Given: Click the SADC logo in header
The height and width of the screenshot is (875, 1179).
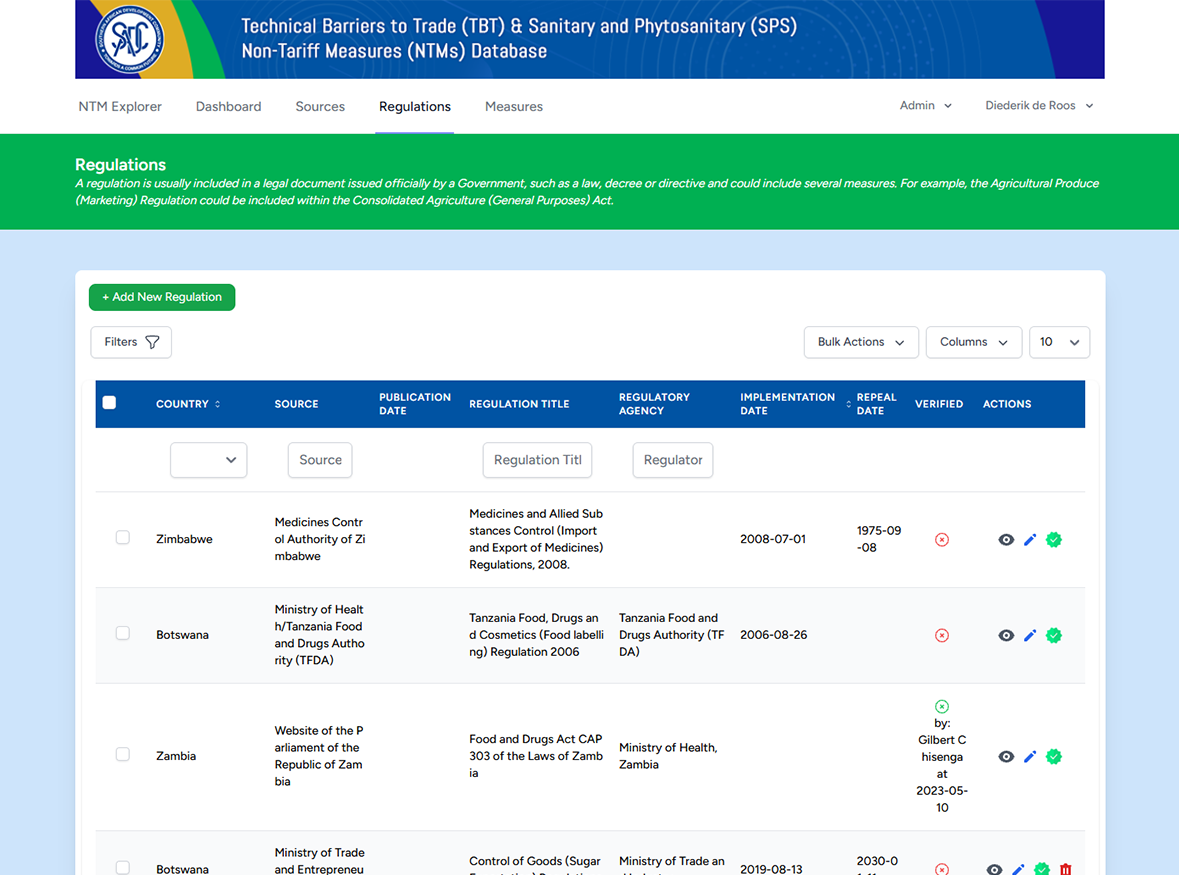Looking at the screenshot, I should click(x=129, y=40).
